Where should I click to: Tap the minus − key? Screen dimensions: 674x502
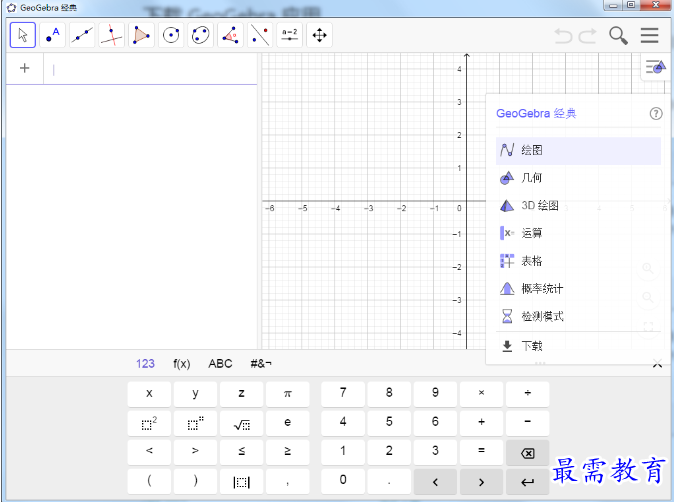tap(527, 423)
